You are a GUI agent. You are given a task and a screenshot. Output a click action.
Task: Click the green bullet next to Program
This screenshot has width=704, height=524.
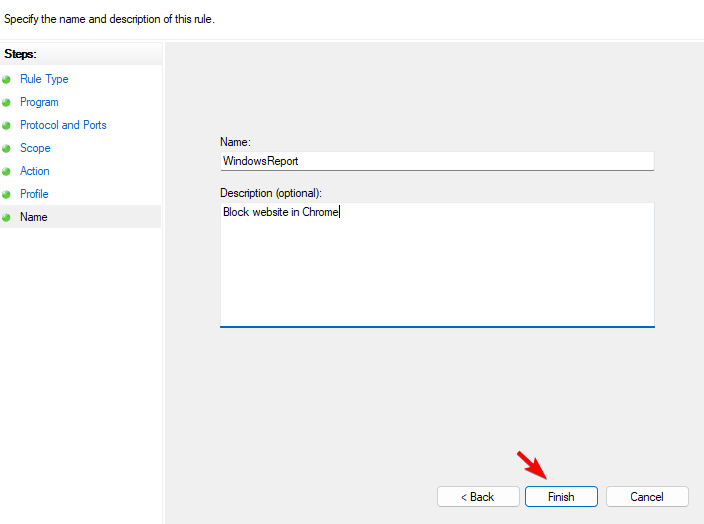coord(6,102)
